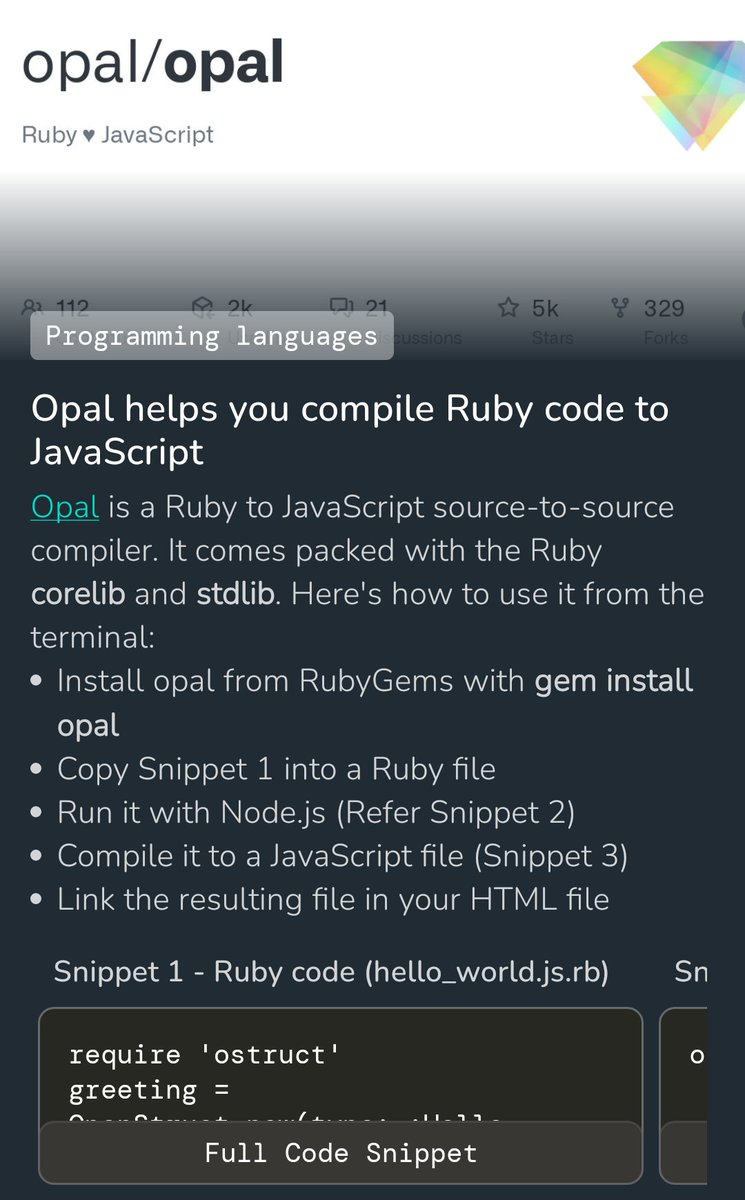Viewport: 745px width, 1200px height.
Task: Select the bold word stdlib
Action: click(x=237, y=594)
